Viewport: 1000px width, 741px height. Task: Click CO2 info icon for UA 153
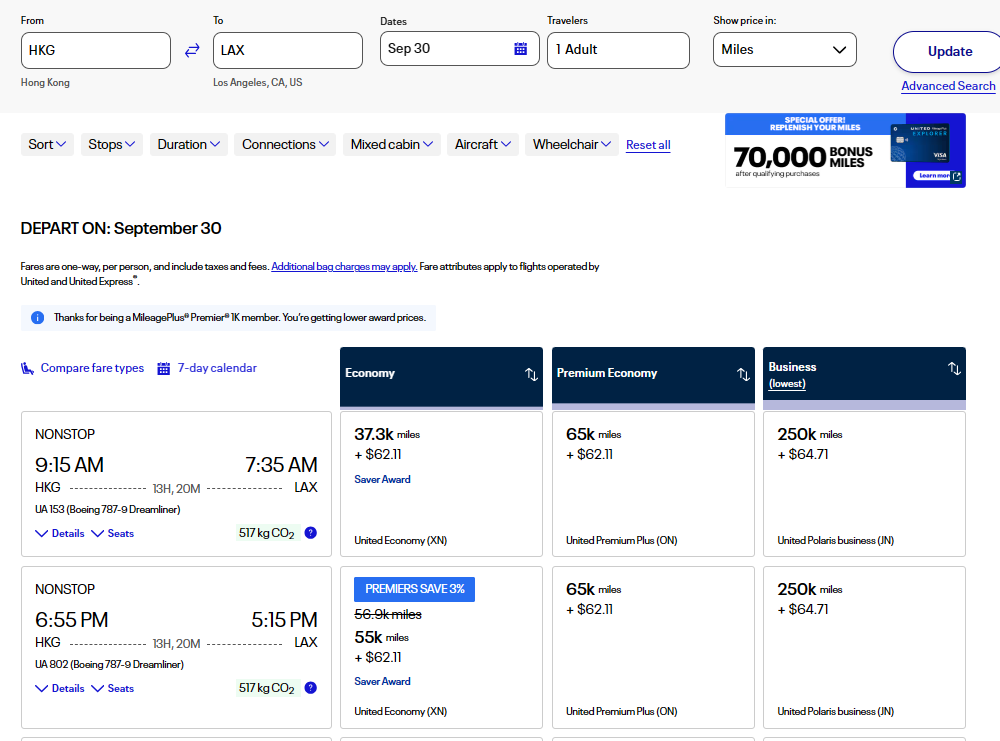[x=310, y=533]
